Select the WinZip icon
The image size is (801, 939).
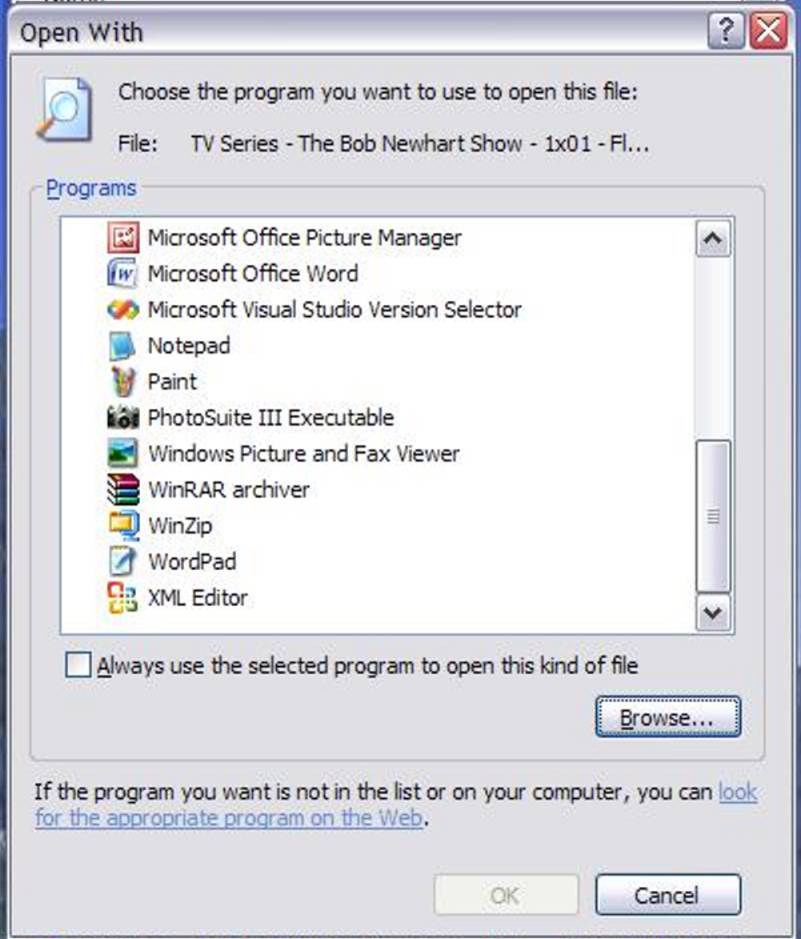coord(123,526)
